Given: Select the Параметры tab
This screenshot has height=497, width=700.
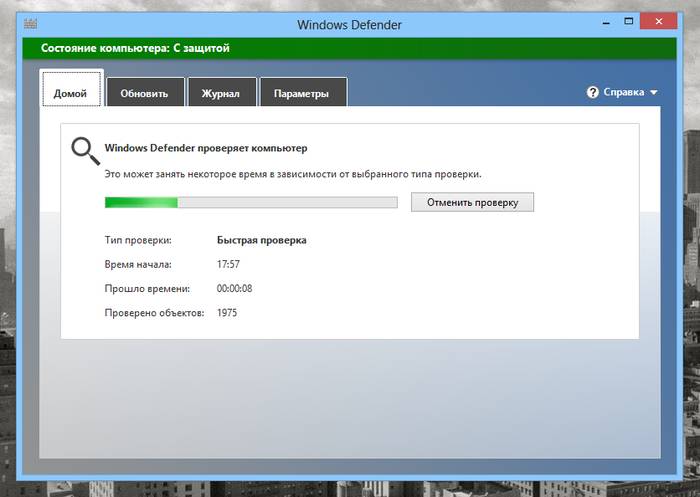Looking at the screenshot, I should point(303,94).
